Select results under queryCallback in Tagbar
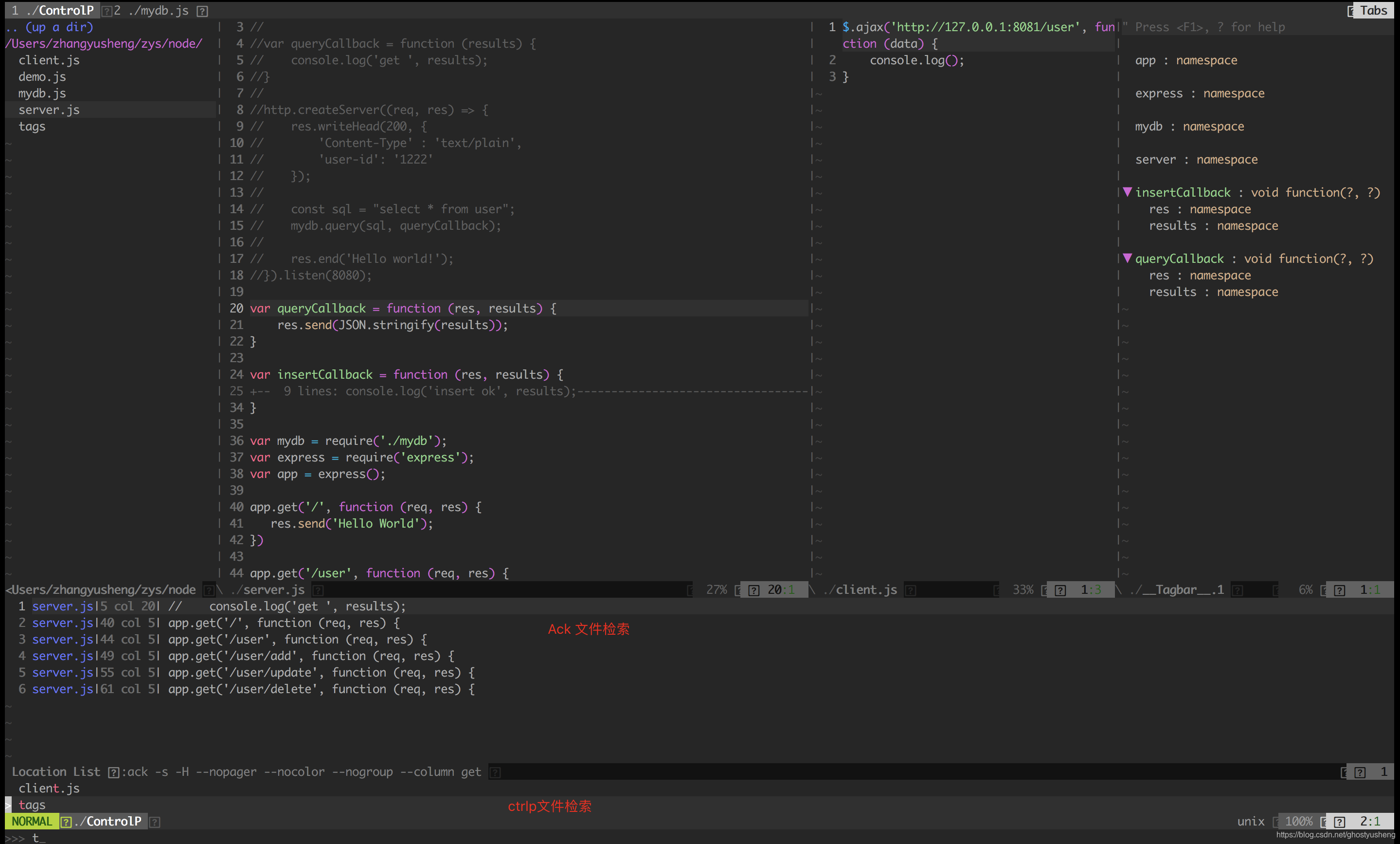 tap(1213, 292)
